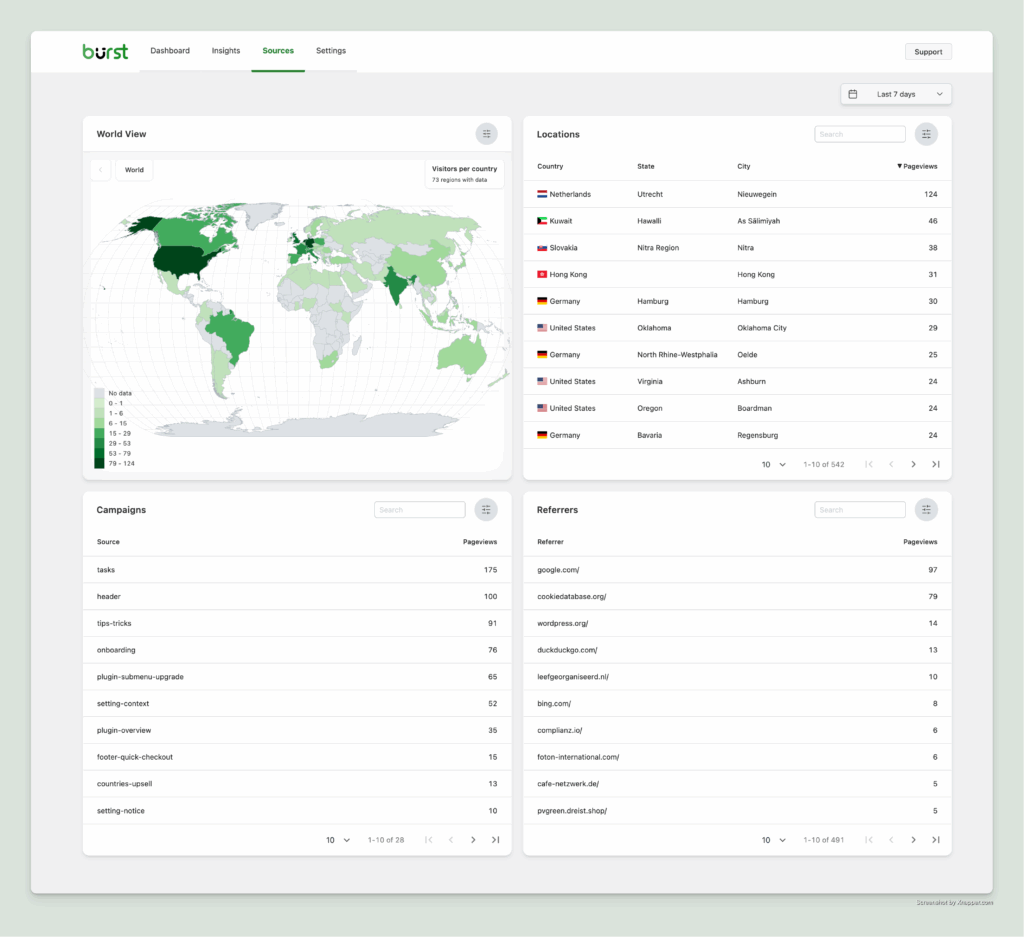
Task: Switch to the Insights tab
Action: tap(226, 50)
